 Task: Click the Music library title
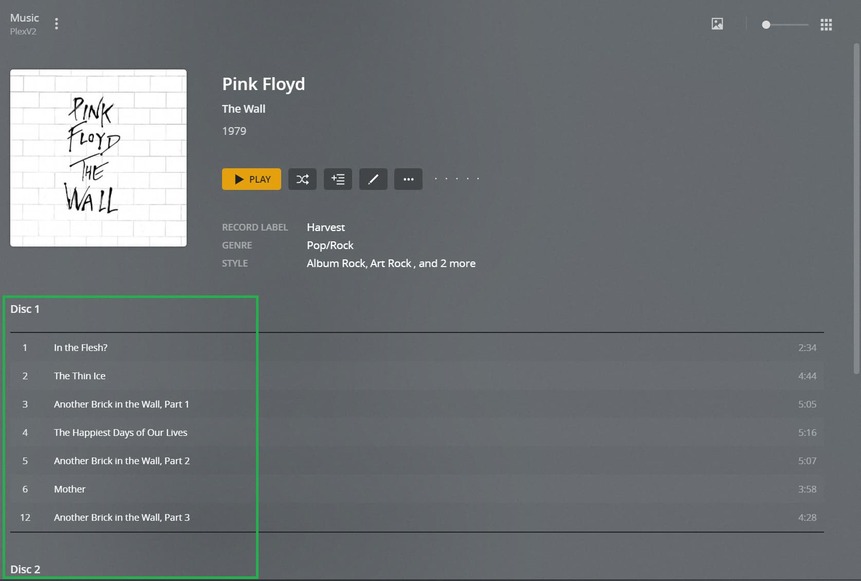(x=24, y=18)
